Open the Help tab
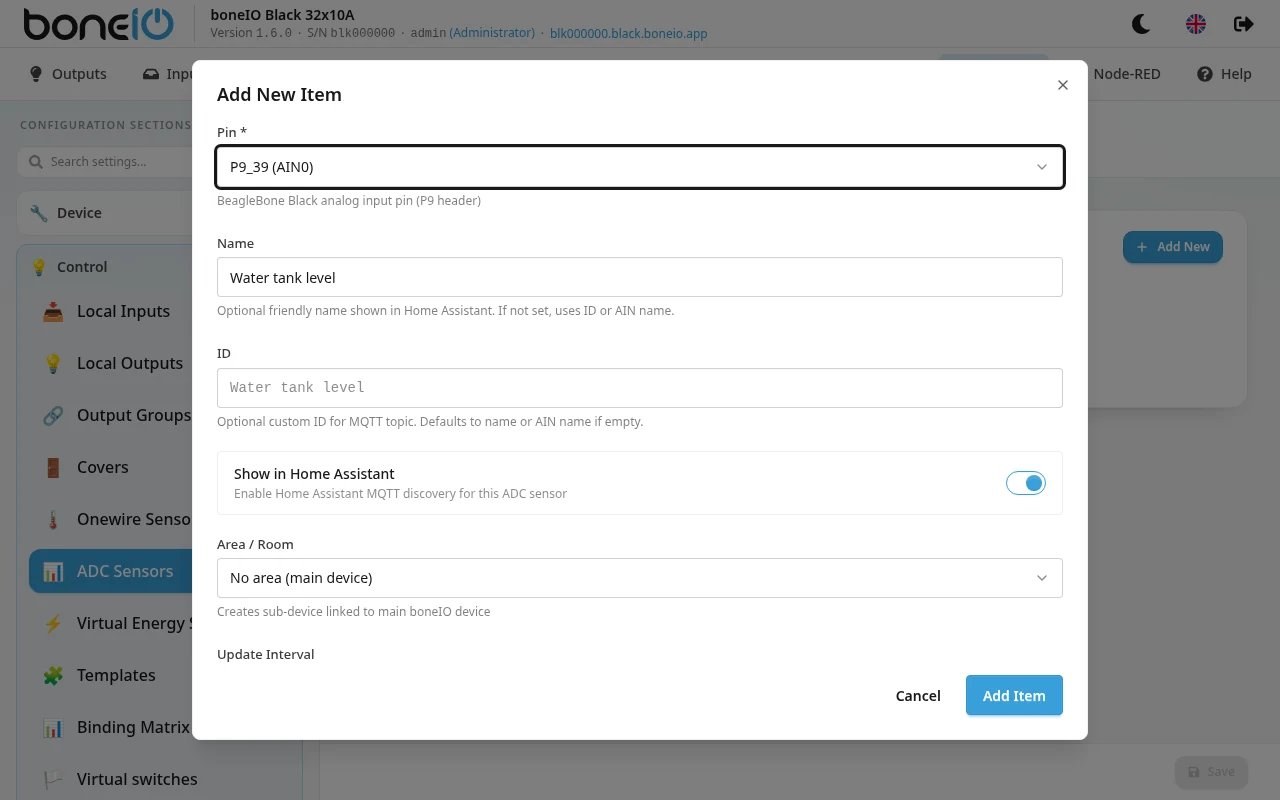 [1224, 74]
